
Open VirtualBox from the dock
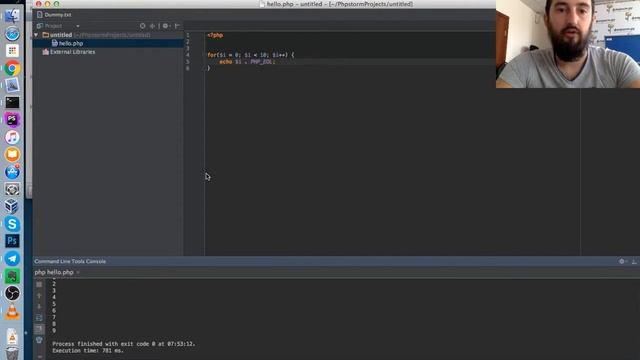point(12,207)
